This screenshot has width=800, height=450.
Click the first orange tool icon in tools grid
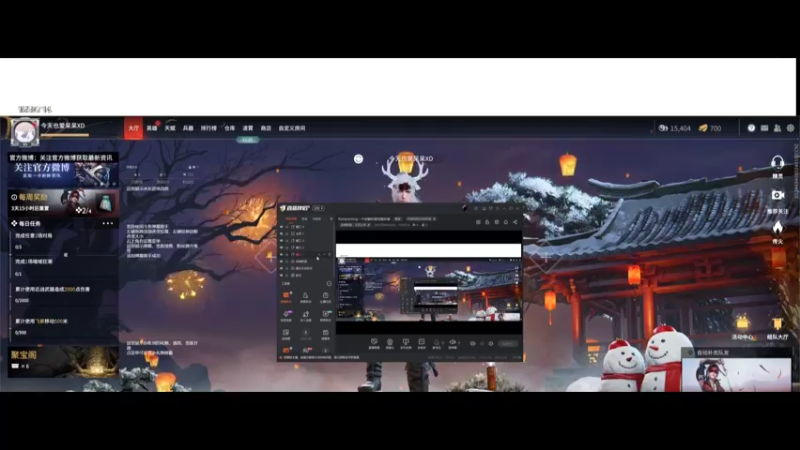[x=286, y=295]
